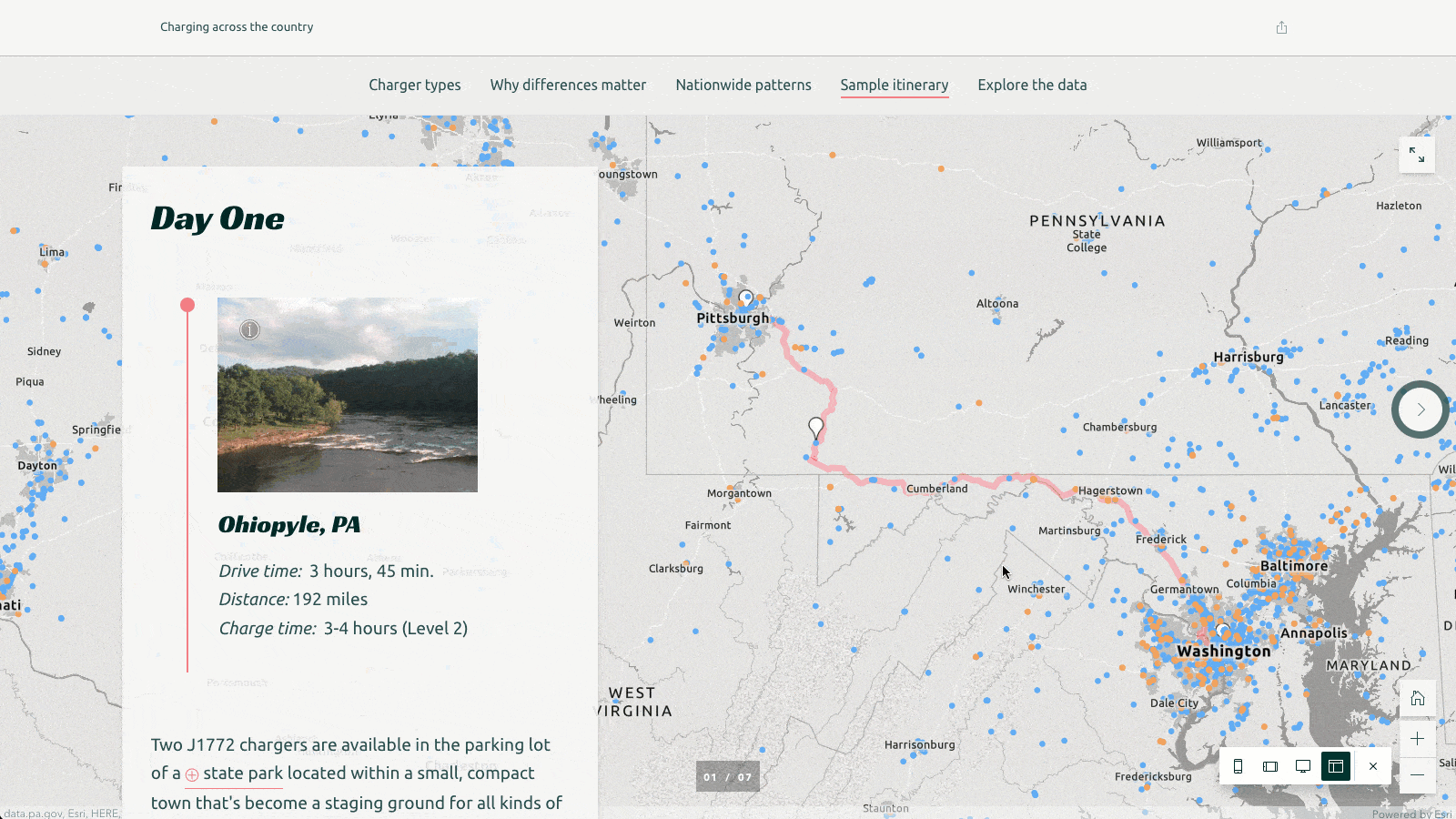
Task: Click the Day One heading
Action: pyautogui.click(x=217, y=218)
